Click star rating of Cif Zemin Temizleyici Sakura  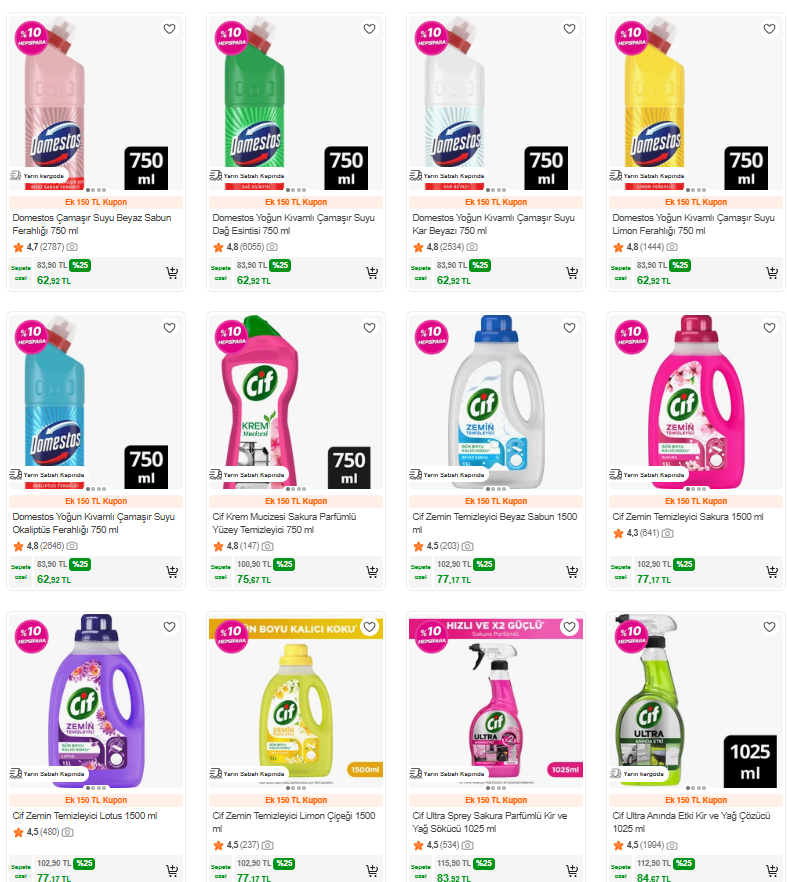618,533
